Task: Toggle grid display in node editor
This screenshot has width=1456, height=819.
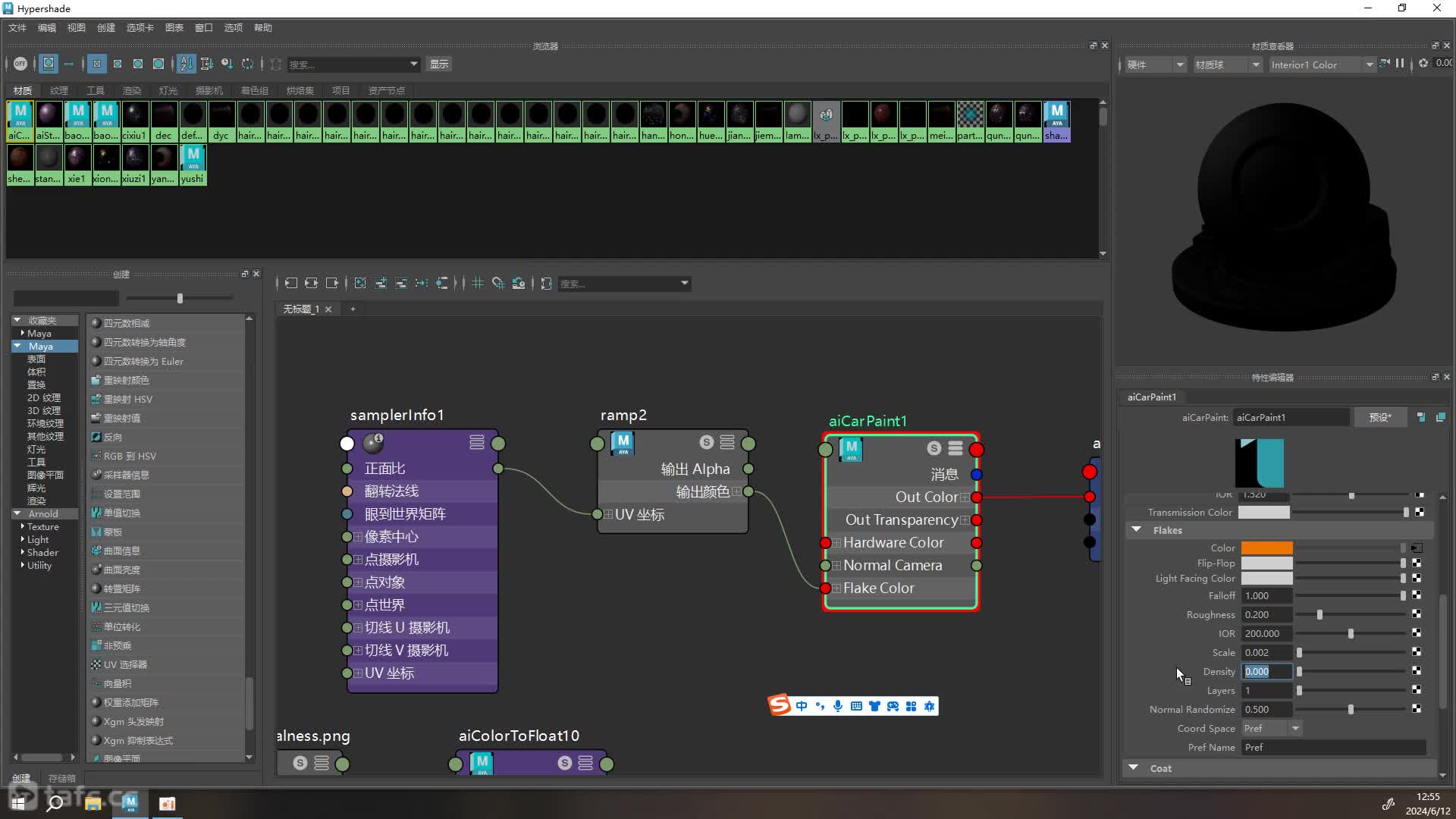Action: (x=478, y=284)
